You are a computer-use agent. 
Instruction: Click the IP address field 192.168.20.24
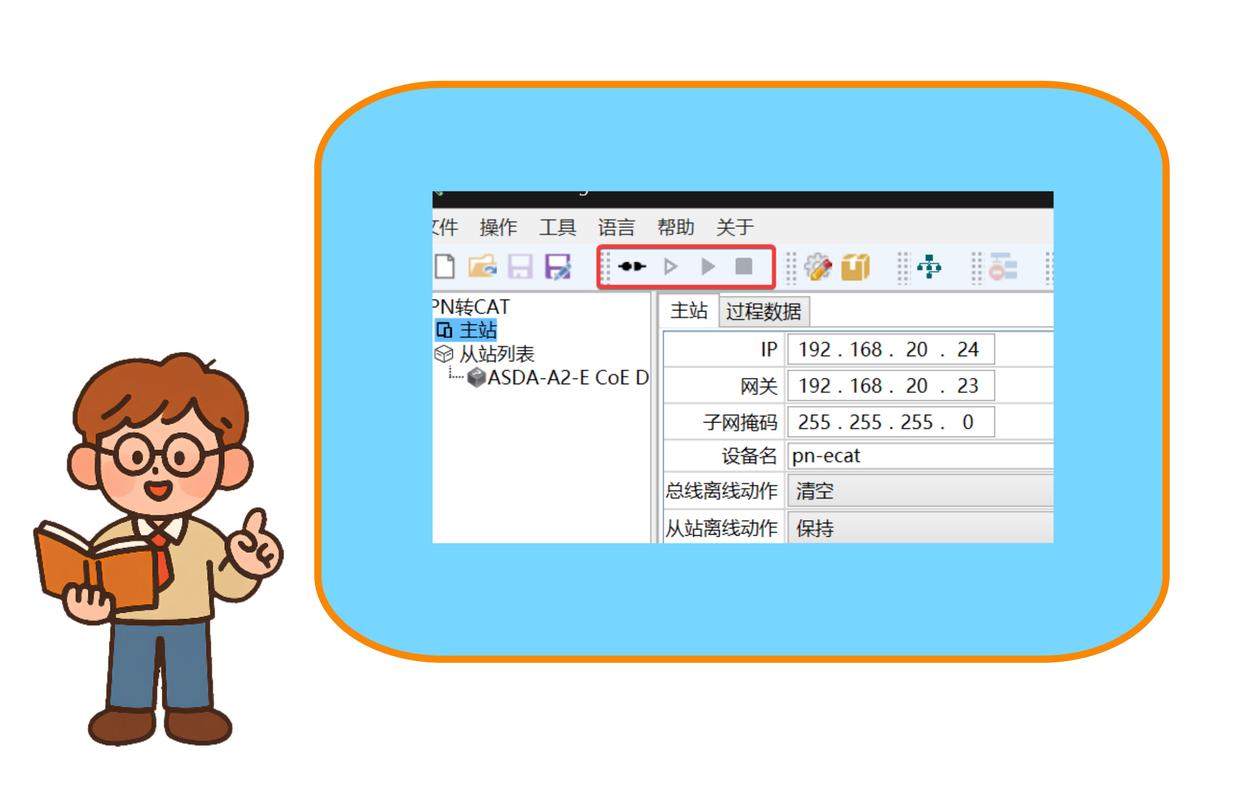[891, 350]
